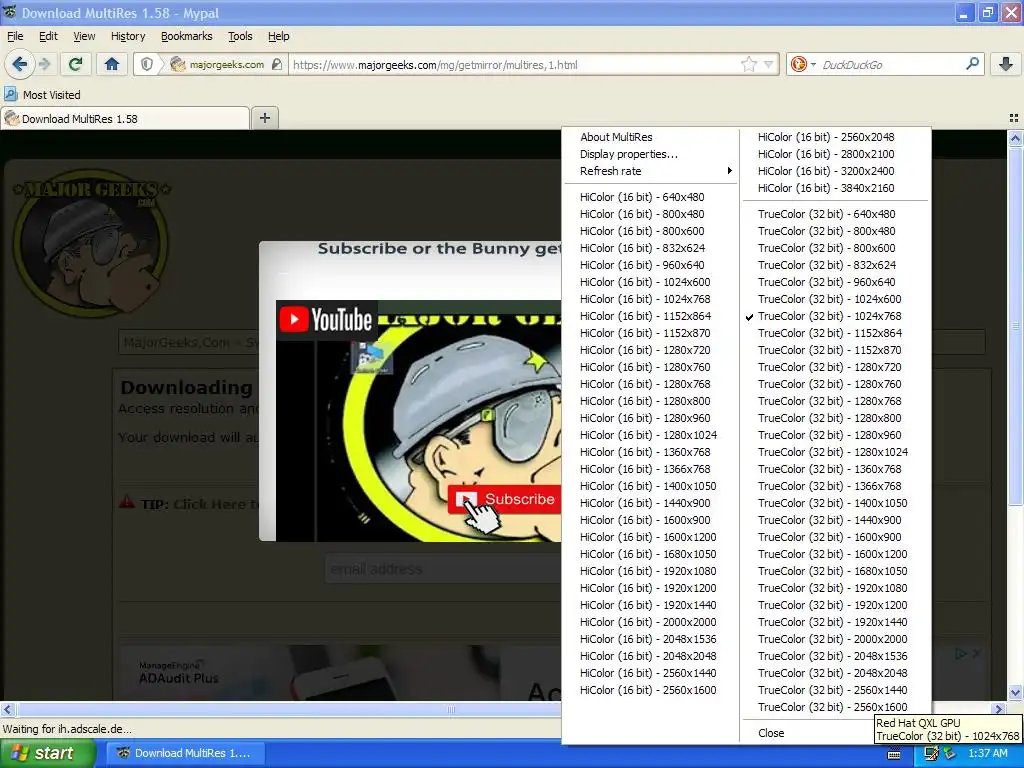The height and width of the screenshot is (768, 1024).
Task: Click the list all tabs icon
Action: 1014,118
